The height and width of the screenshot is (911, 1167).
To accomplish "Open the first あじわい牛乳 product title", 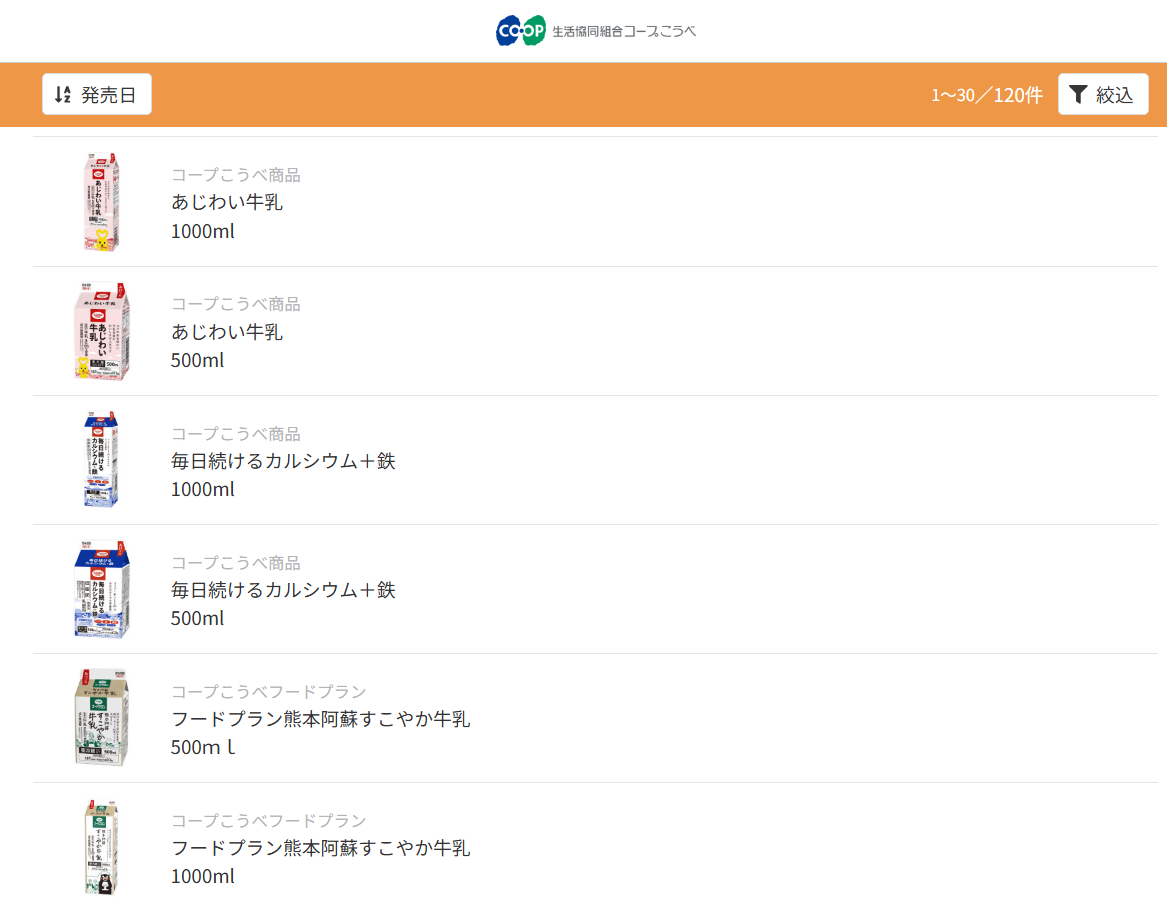I will pos(227,202).
